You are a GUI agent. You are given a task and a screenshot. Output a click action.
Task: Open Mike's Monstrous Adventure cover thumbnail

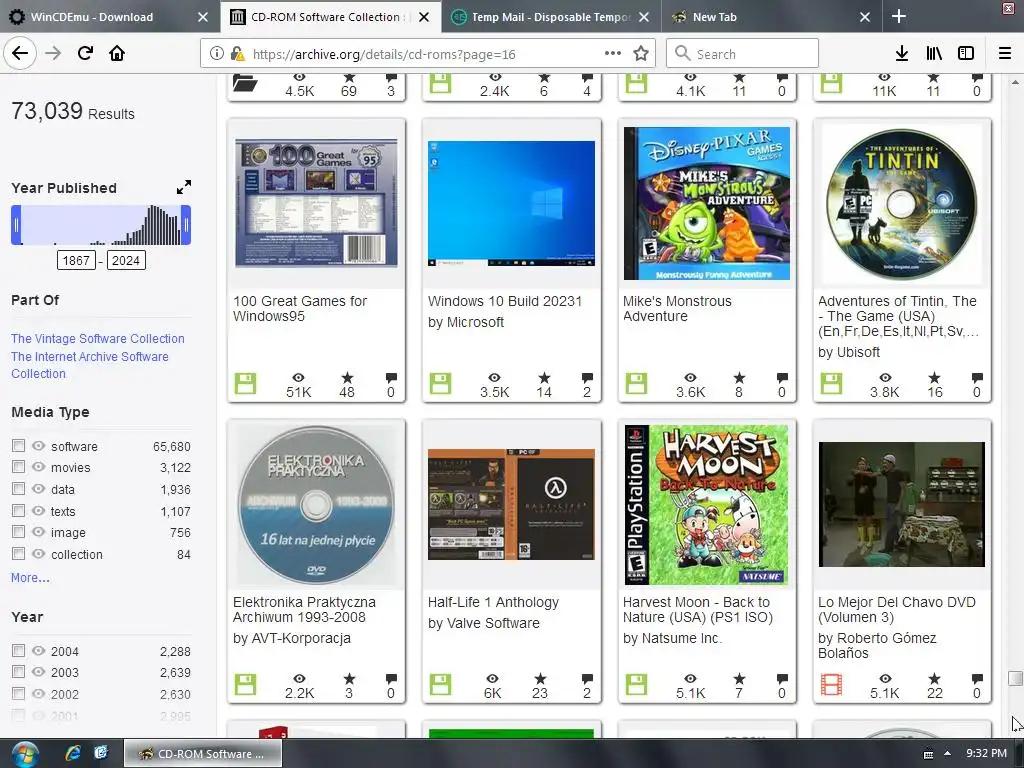click(707, 203)
